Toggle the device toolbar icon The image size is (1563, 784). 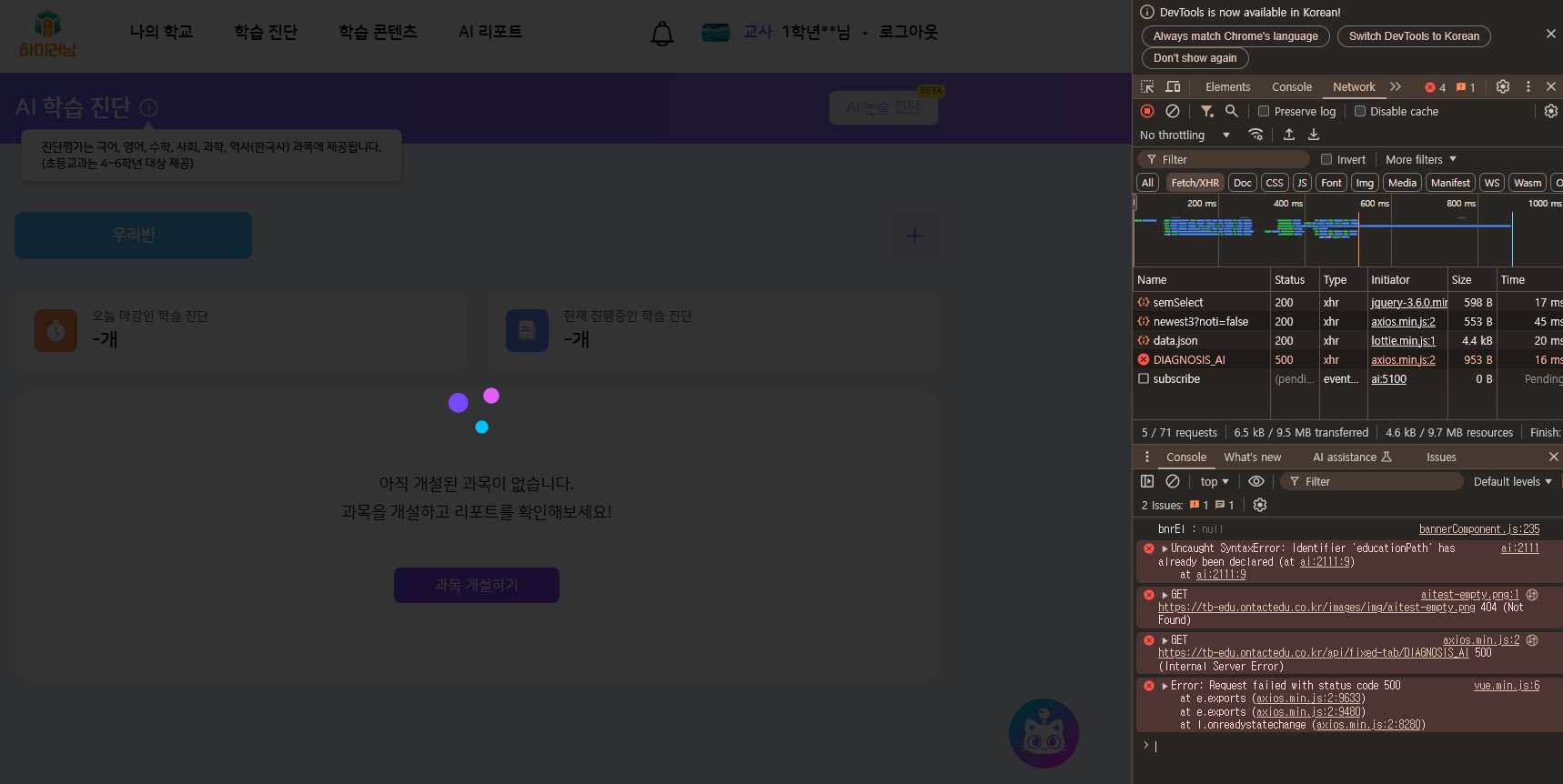1173,86
